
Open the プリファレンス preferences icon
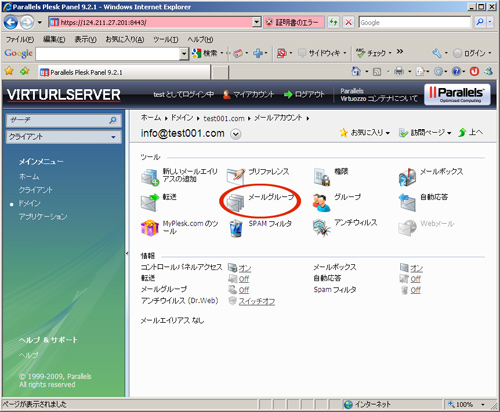tap(235, 176)
